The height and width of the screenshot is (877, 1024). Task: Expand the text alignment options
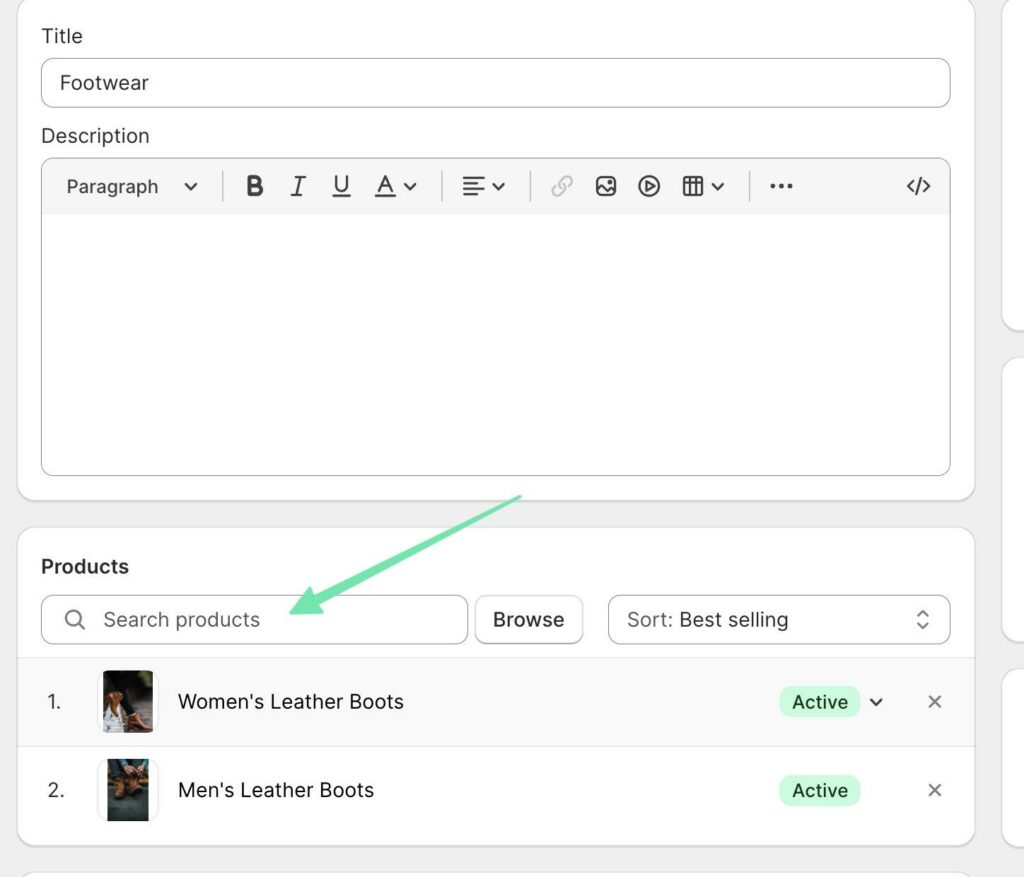(483, 186)
